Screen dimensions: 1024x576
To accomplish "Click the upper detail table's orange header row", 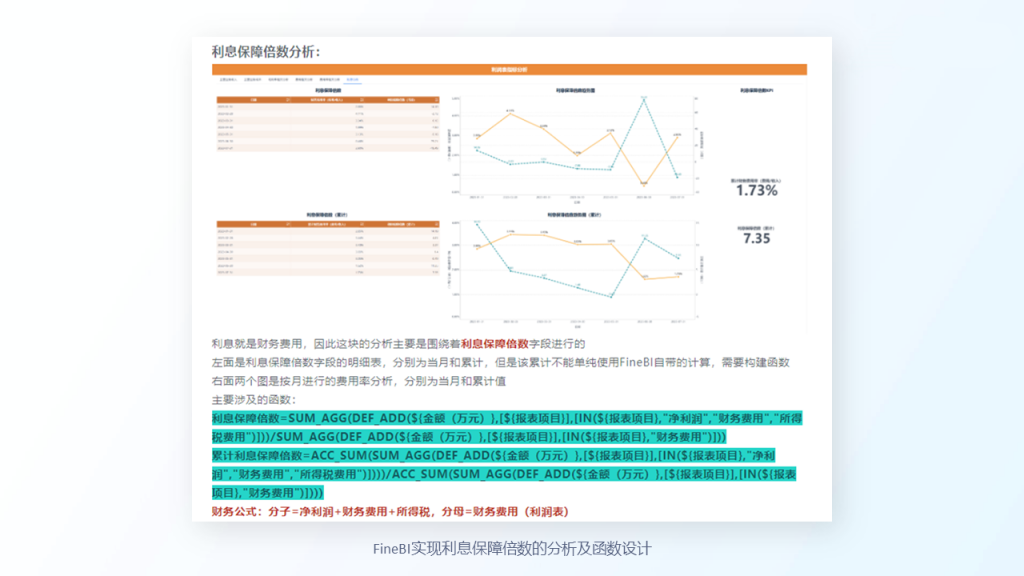I will tap(328, 100).
